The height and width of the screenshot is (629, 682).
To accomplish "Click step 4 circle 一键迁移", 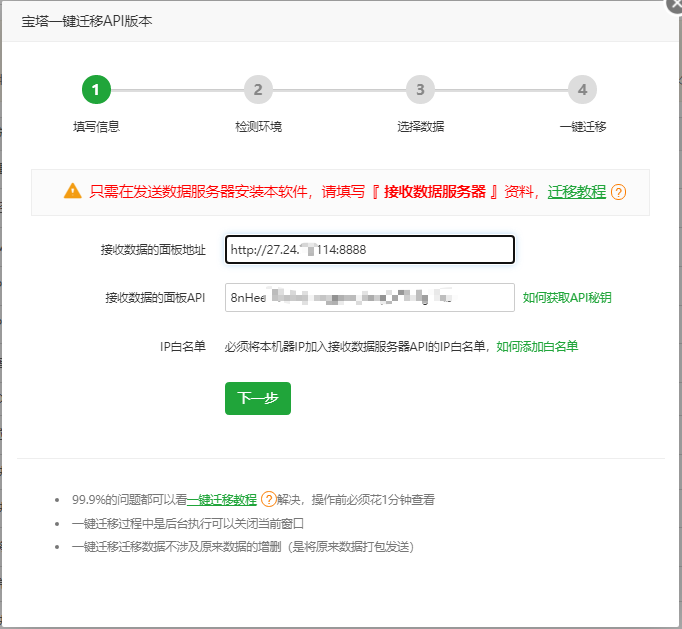I will click(x=582, y=90).
